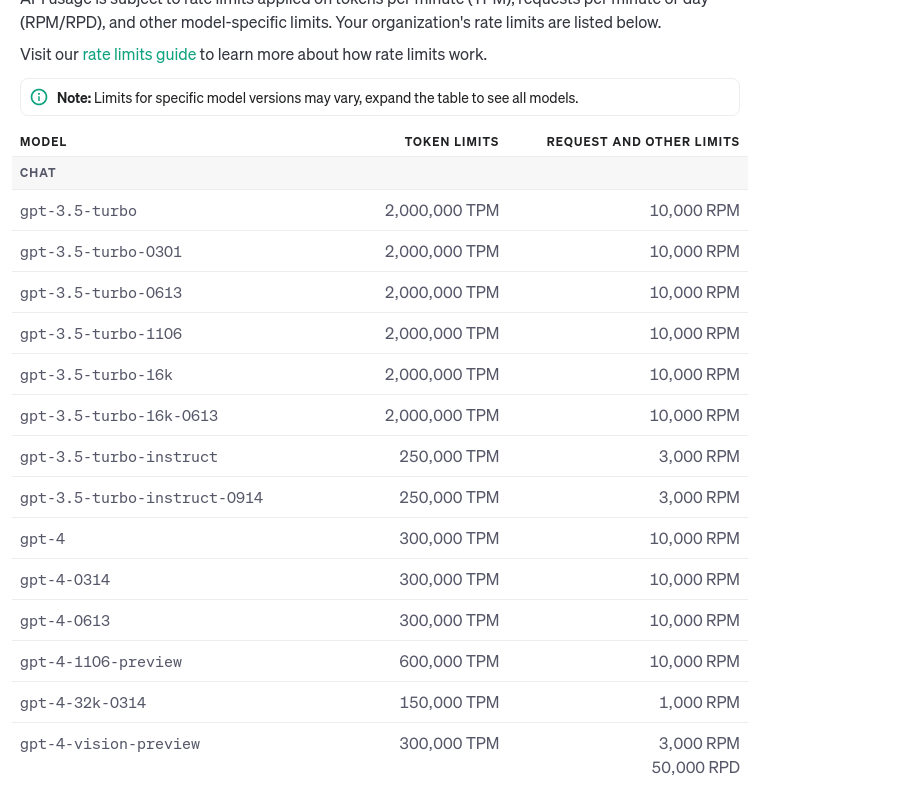Click the 250,000 TPM value for gpt-3.5-turbo-instruct

[449, 457]
